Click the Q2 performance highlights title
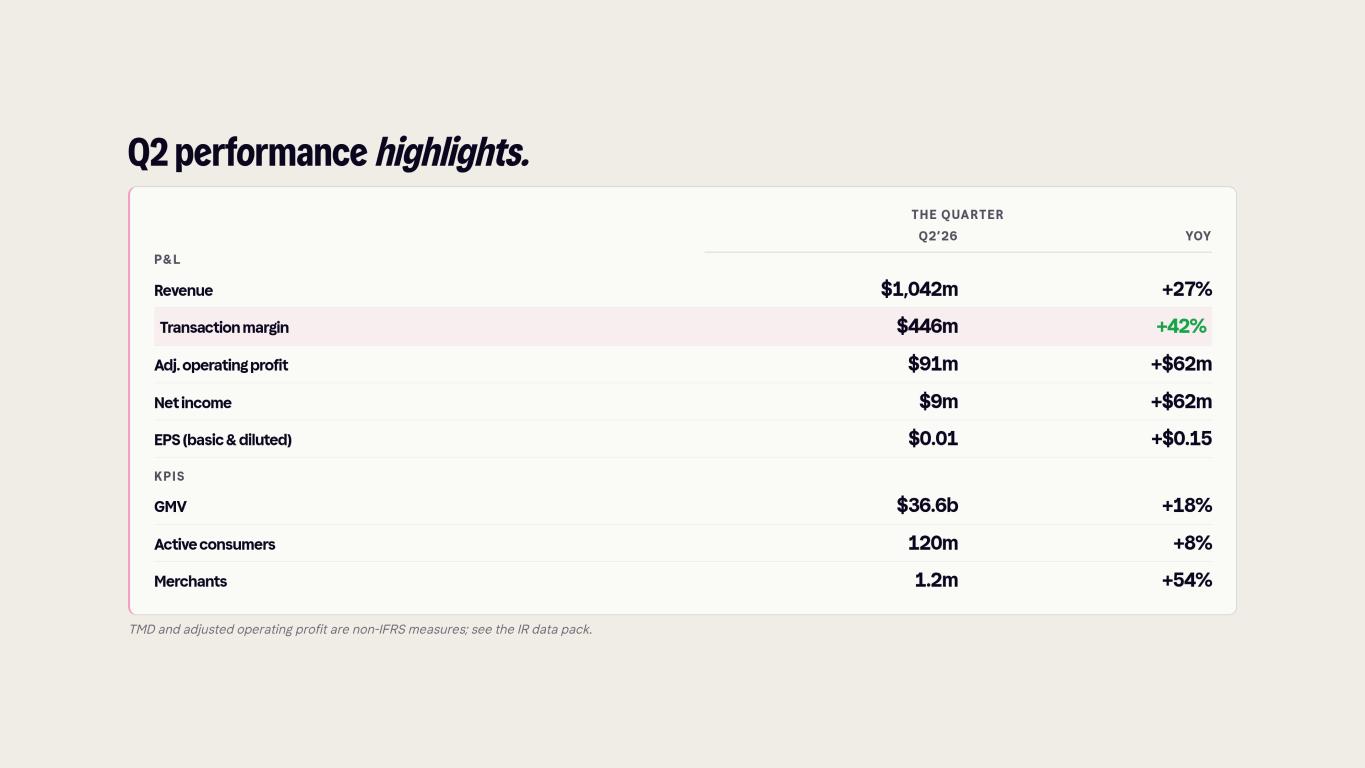 [x=328, y=153]
